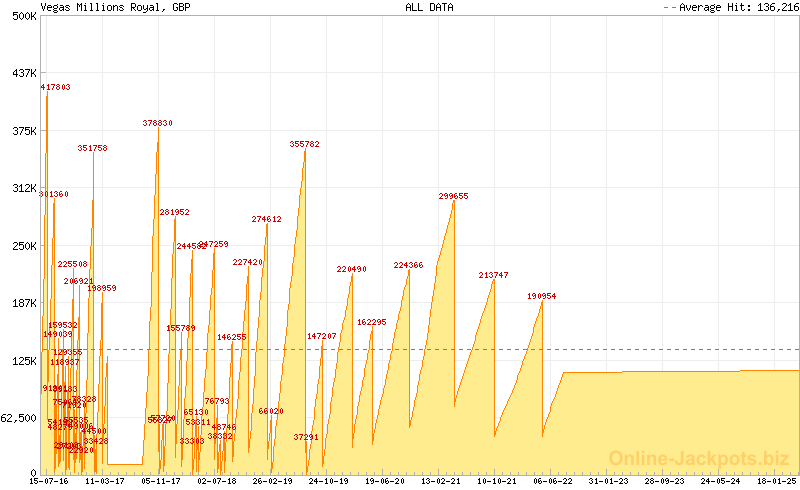The image size is (800, 490).
Task: Click the 13-02-21 x-axis date label
Action: 440,481
